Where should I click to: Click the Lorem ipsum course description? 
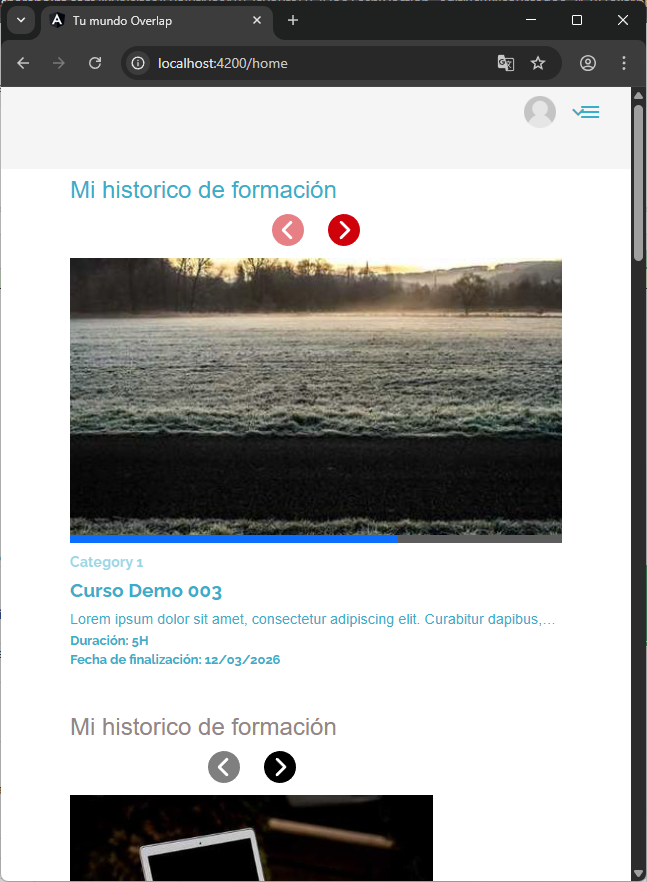[312, 619]
